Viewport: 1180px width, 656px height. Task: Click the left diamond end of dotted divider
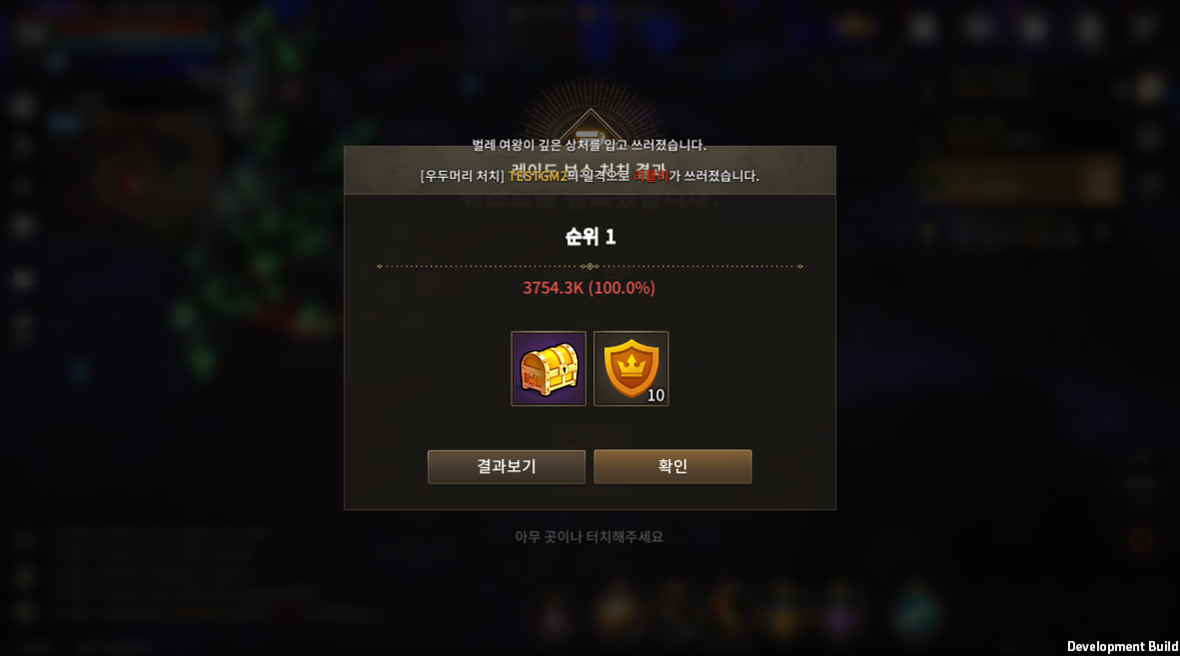(x=379, y=266)
